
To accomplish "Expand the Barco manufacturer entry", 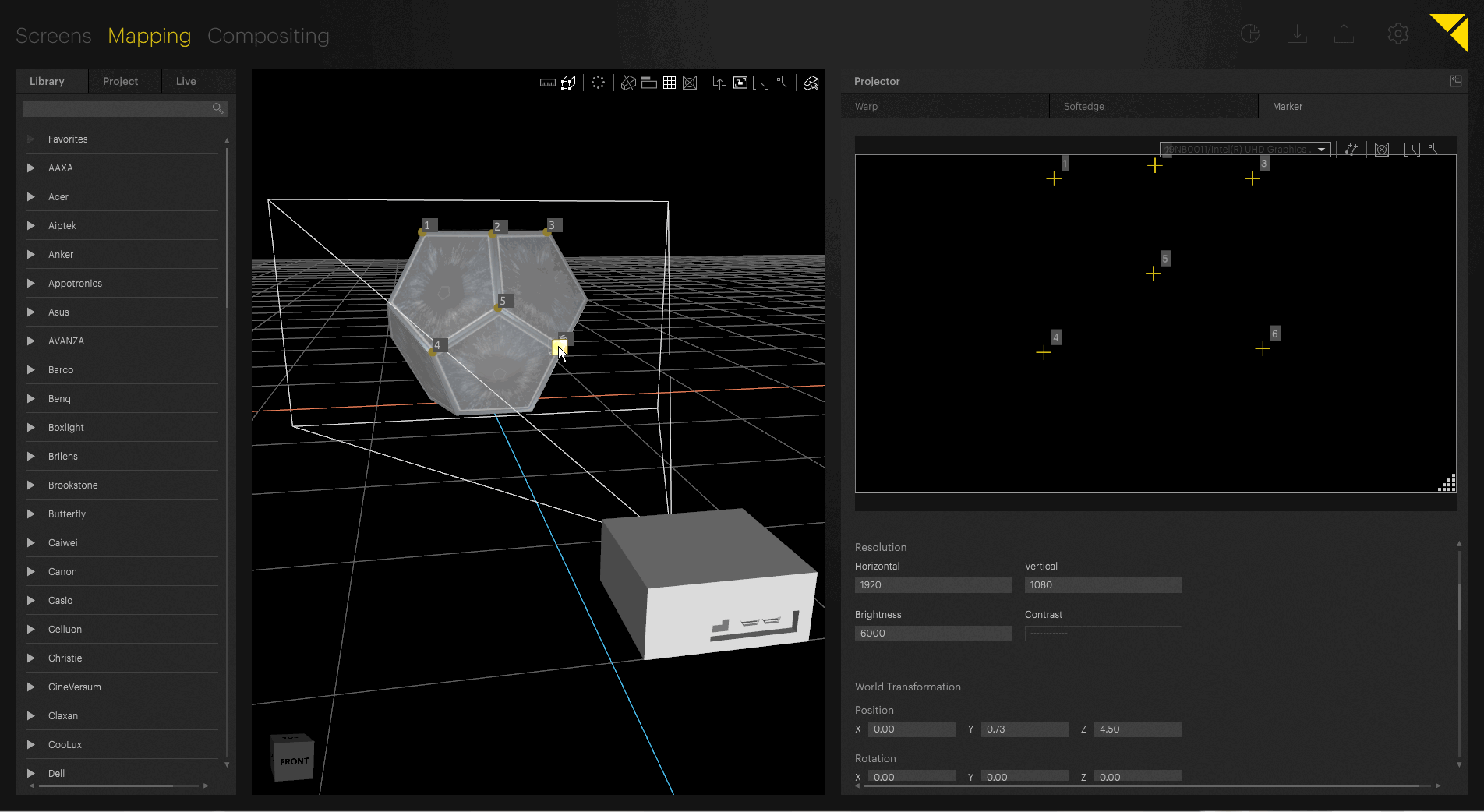I will click(31, 369).
